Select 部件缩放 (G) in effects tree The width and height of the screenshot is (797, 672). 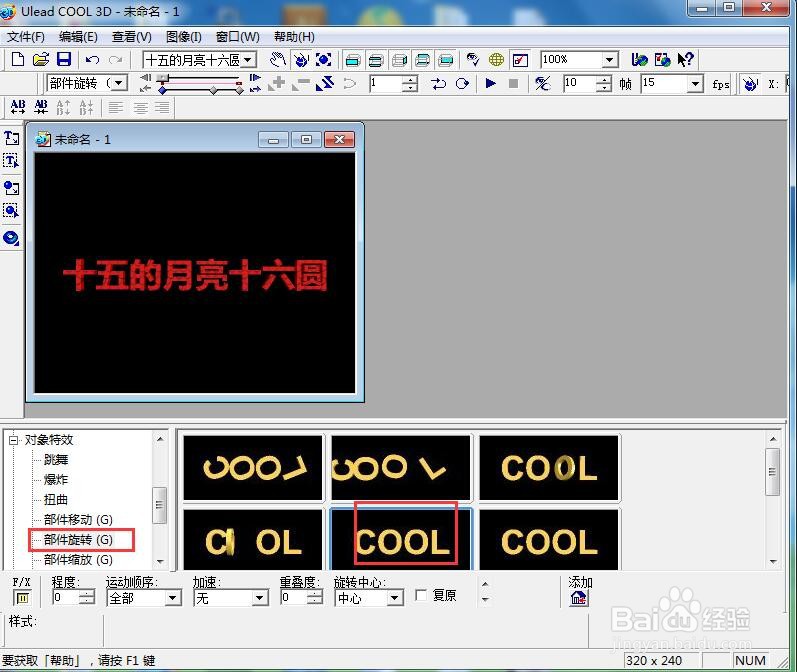pyautogui.click(x=78, y=560)
